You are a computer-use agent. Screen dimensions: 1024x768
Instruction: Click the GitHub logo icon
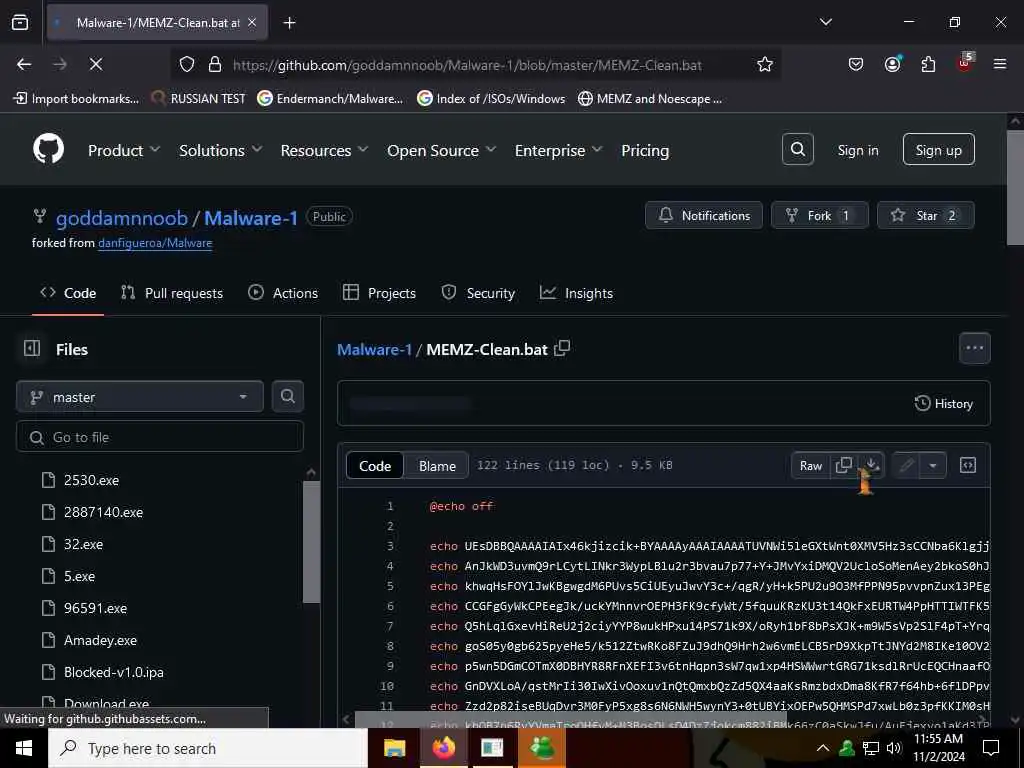(48, 150)
